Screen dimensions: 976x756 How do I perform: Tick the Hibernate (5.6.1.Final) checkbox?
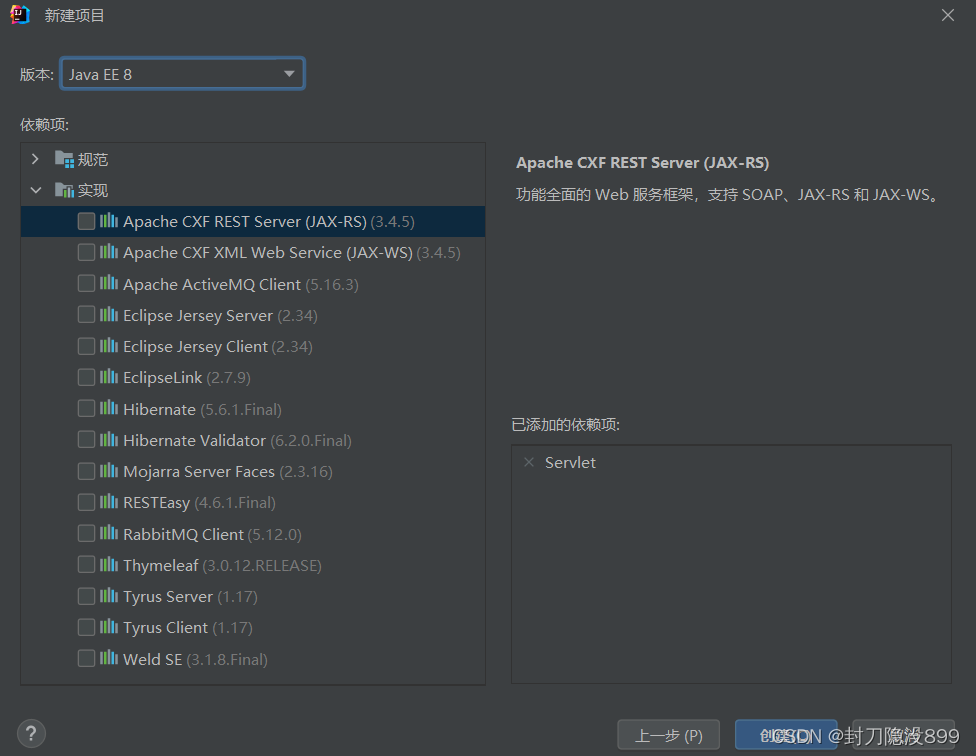pyautogui.click(x=87, y=409)
